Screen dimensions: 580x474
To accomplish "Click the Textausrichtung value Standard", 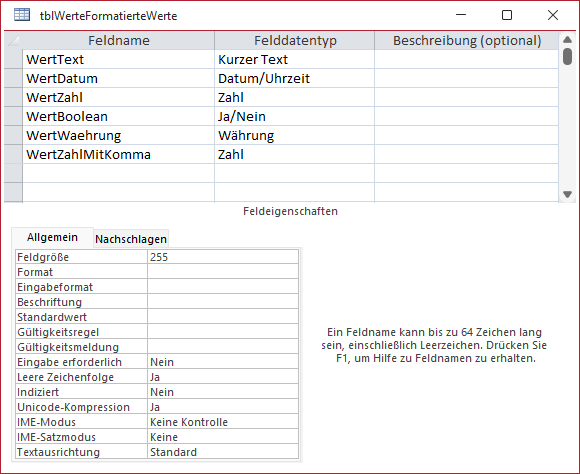I will pos(223,452).
